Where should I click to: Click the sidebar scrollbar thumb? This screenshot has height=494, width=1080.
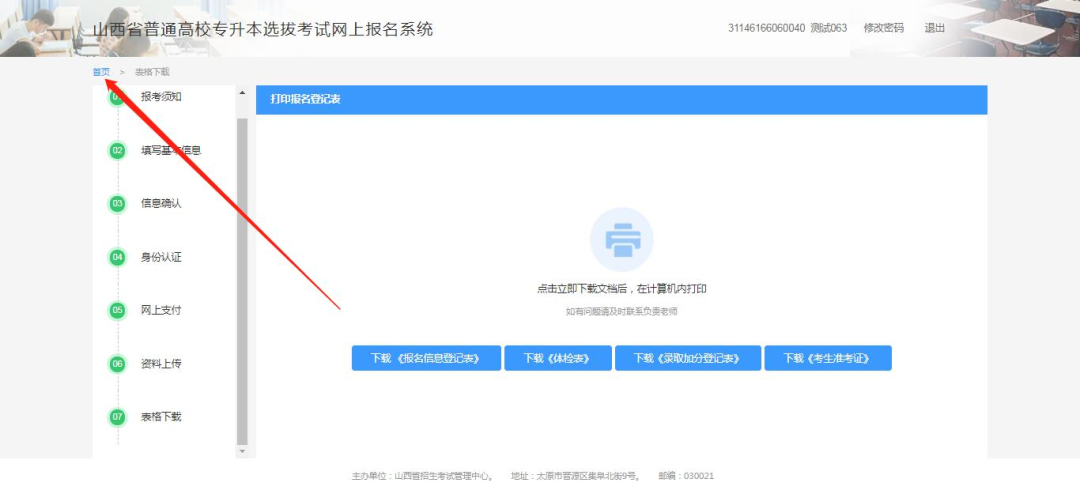pyautogui.click(x=242, y=281)
